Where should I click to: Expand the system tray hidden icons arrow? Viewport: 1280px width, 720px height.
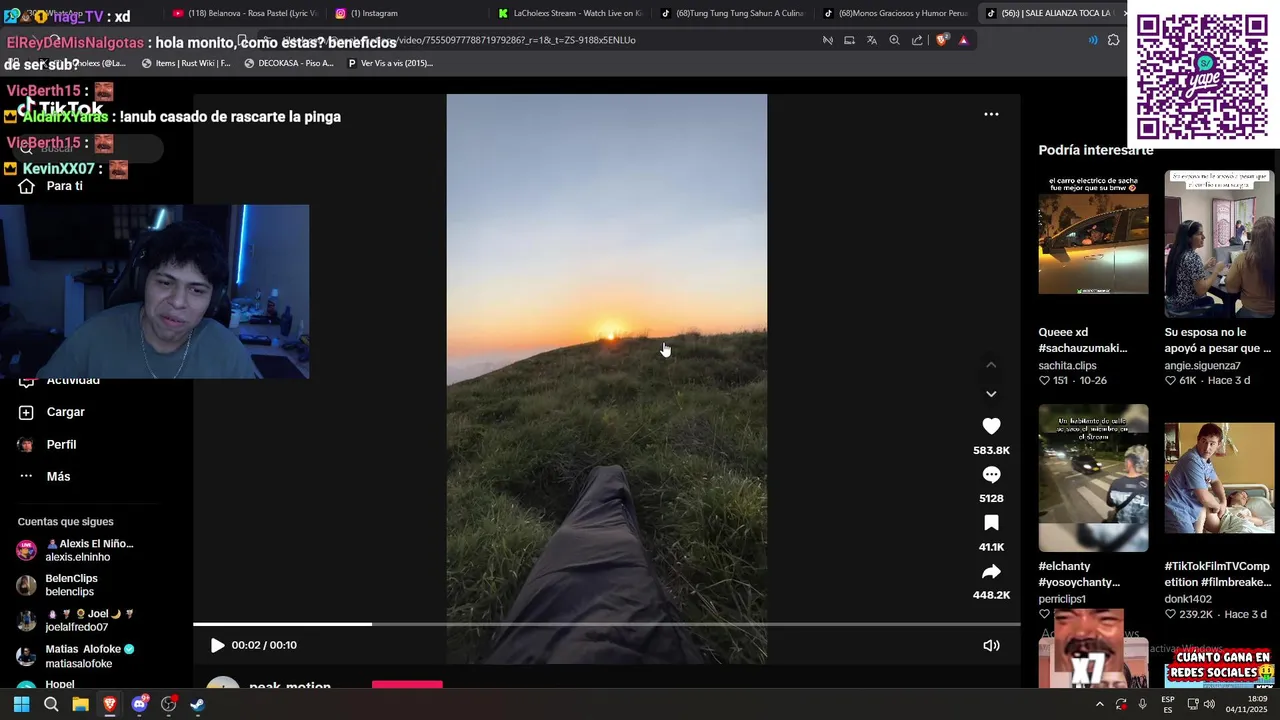click(x=1100, y=704)
